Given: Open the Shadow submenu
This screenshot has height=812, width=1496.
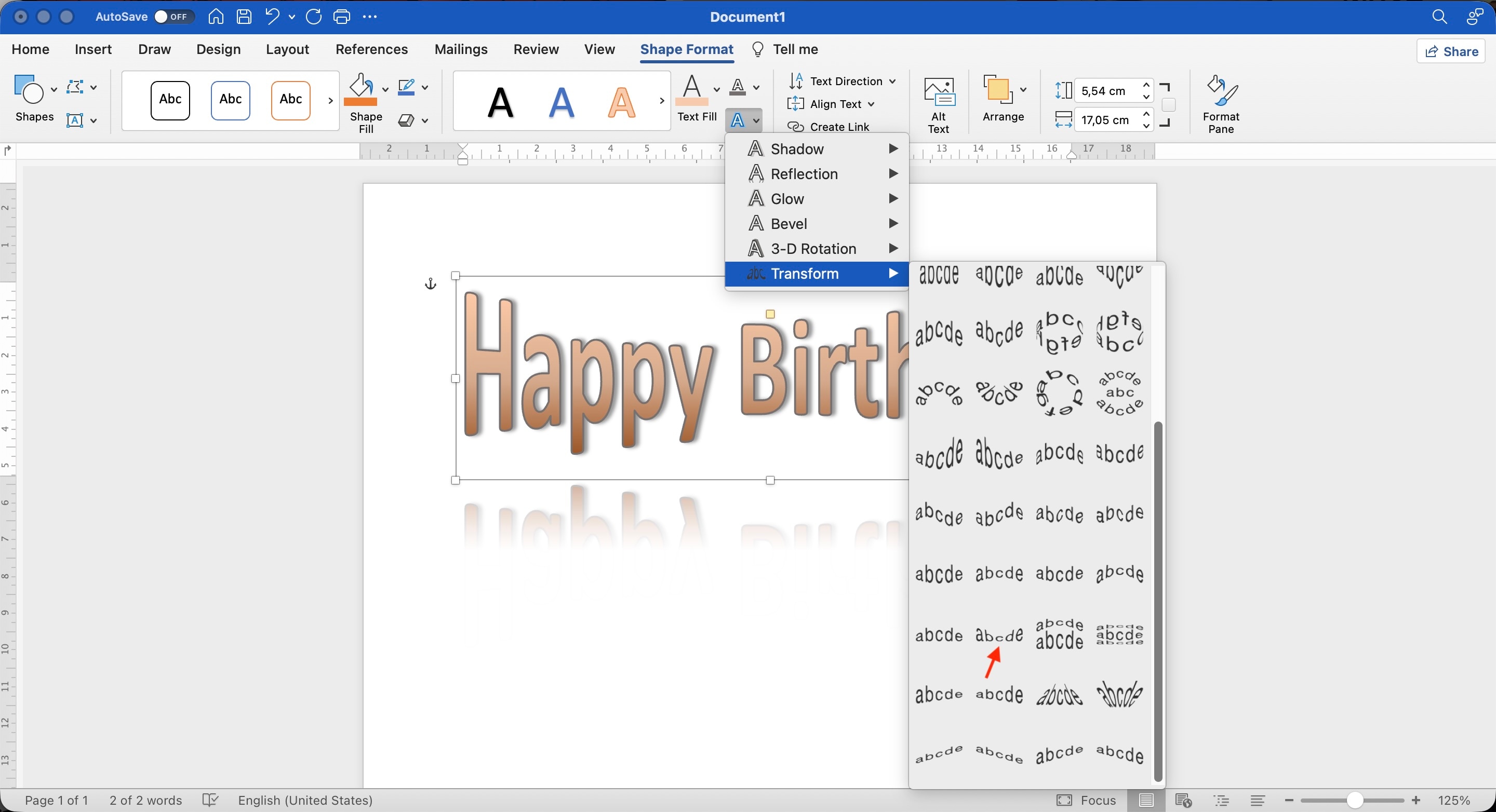Looking at the screenshot, I should point(817,149).
